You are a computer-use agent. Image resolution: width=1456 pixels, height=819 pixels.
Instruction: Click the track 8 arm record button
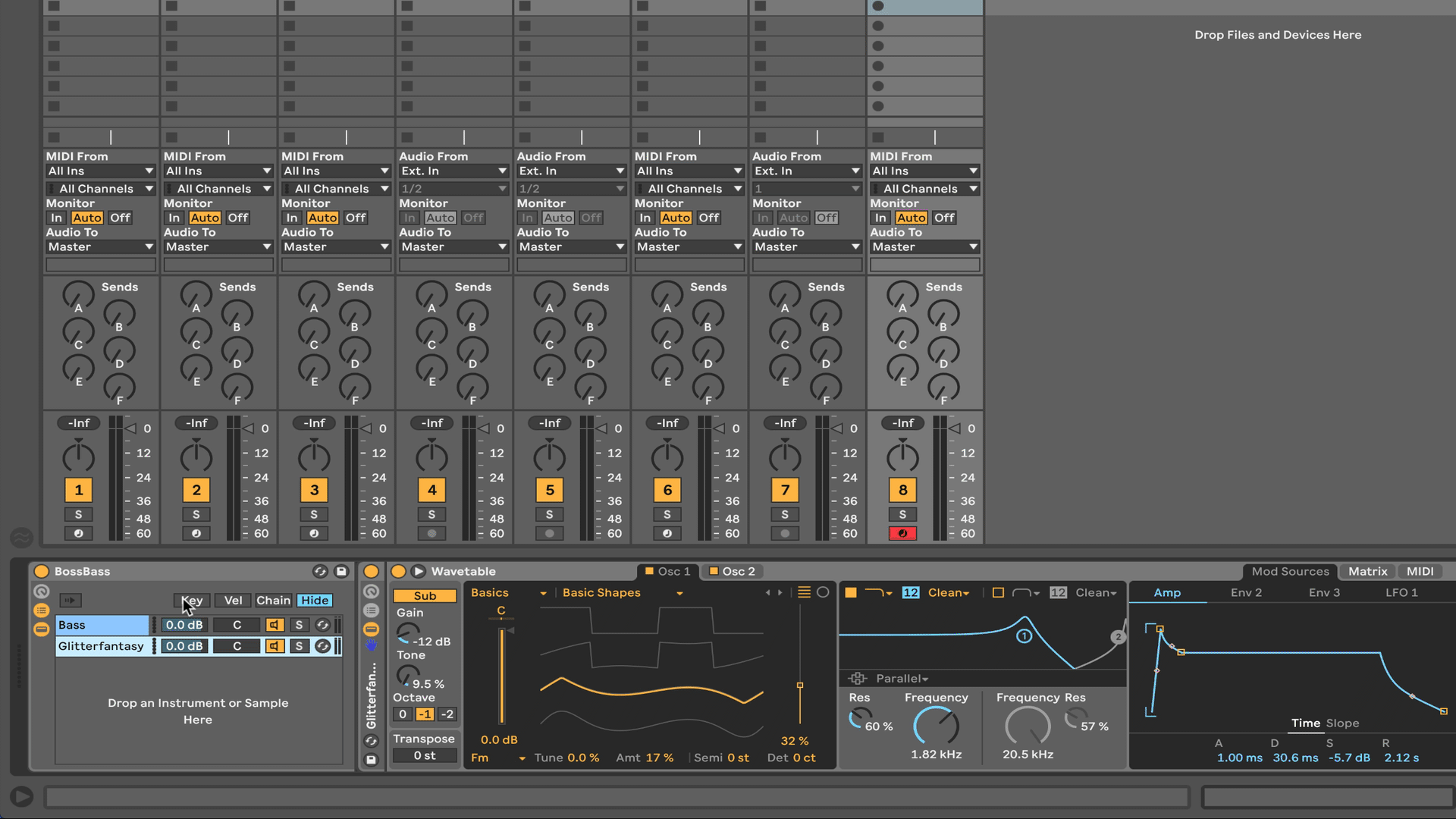pos(902,533)
